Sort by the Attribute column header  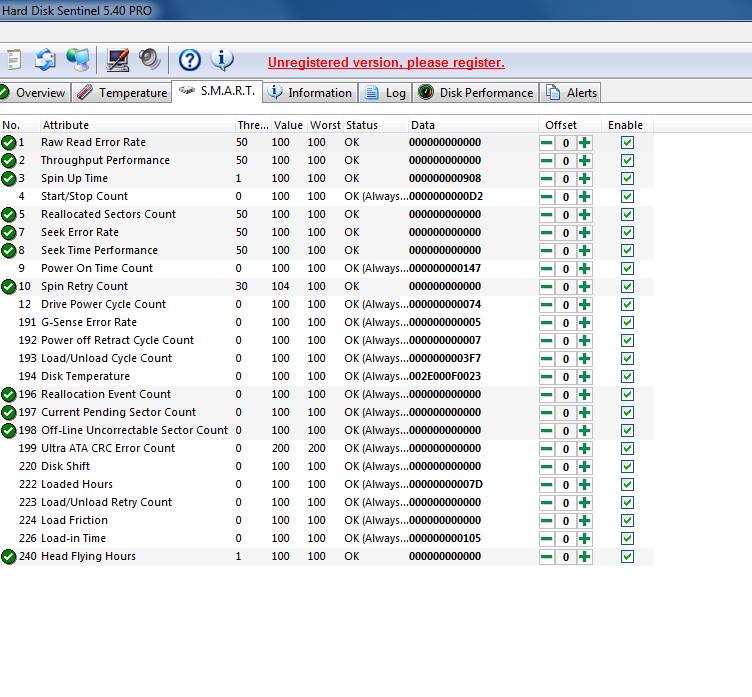(65, 125)
